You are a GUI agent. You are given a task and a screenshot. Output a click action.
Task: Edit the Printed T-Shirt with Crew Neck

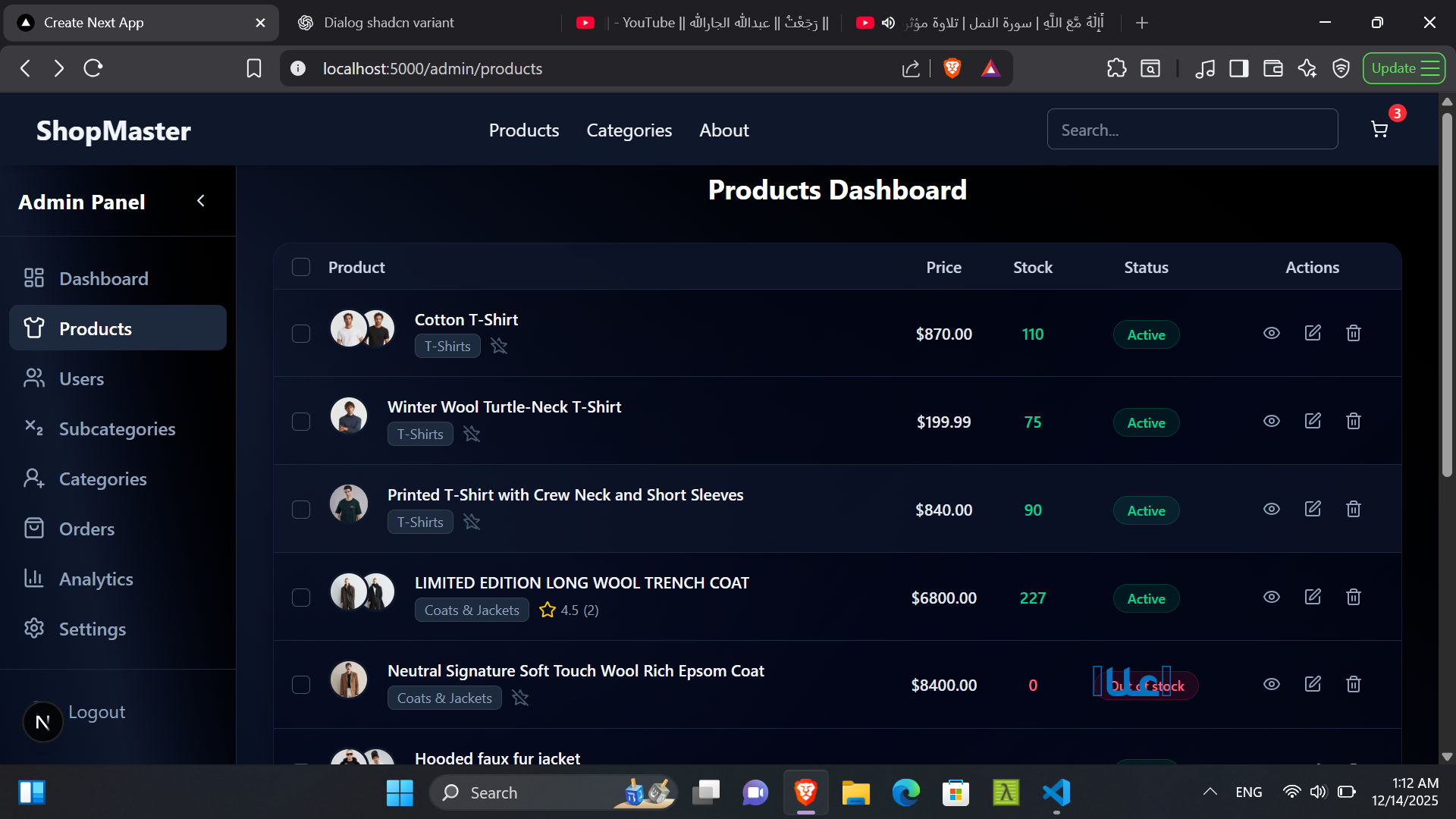pos(1313,509)
